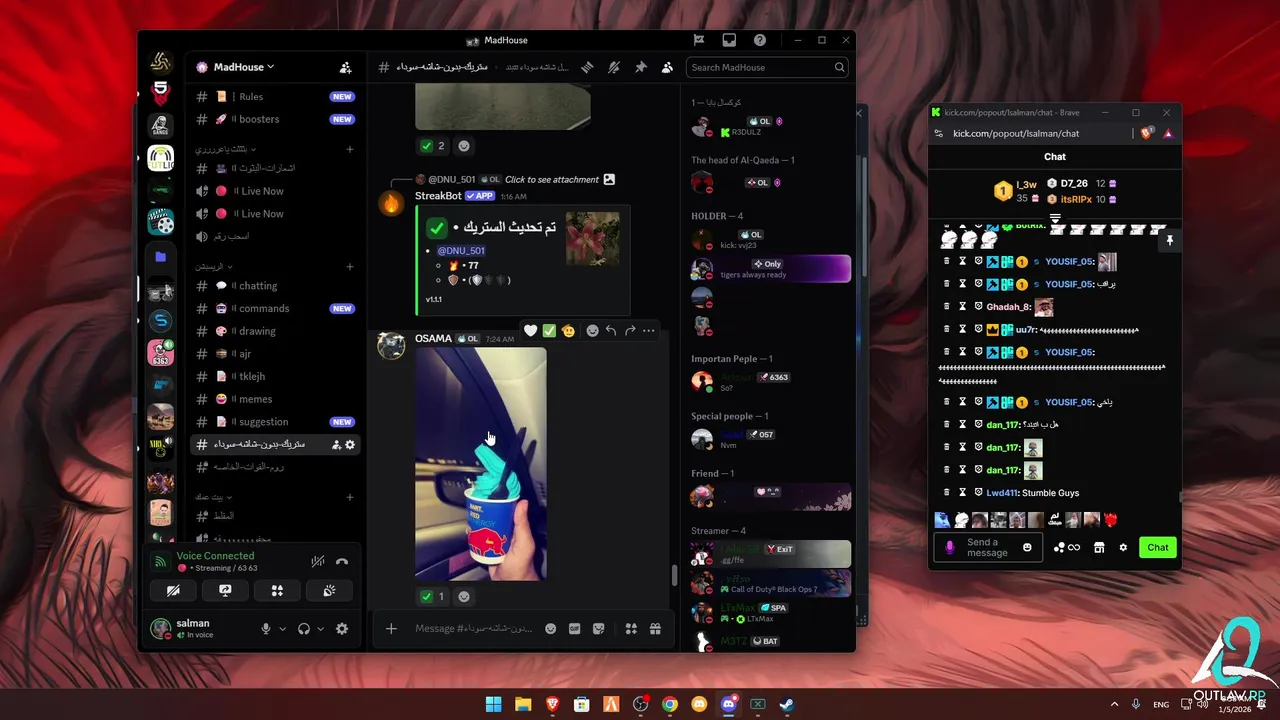Open sticker picker in message bar
Screen dimensions: 1280x720
(599, 629)
